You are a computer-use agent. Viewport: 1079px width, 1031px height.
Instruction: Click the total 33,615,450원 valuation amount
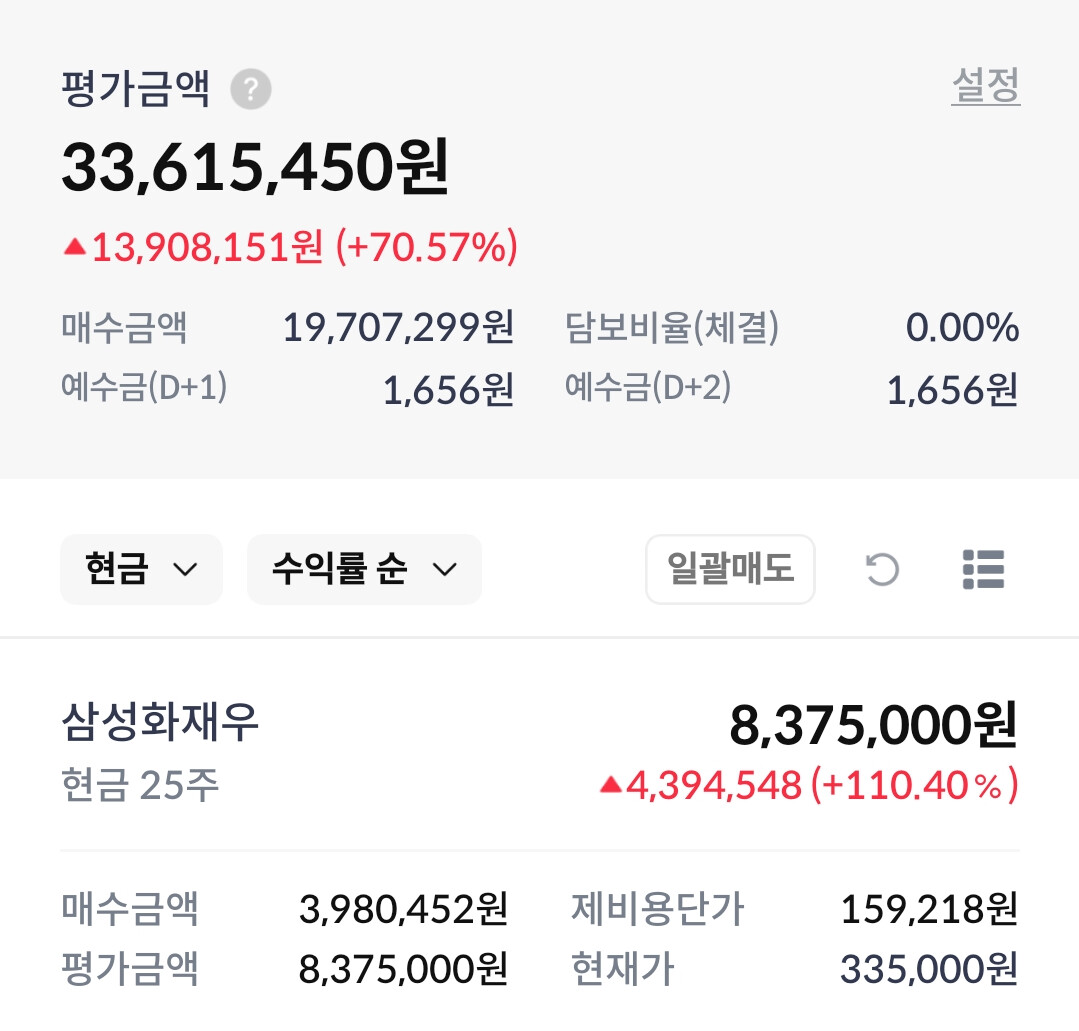[255, 167]
